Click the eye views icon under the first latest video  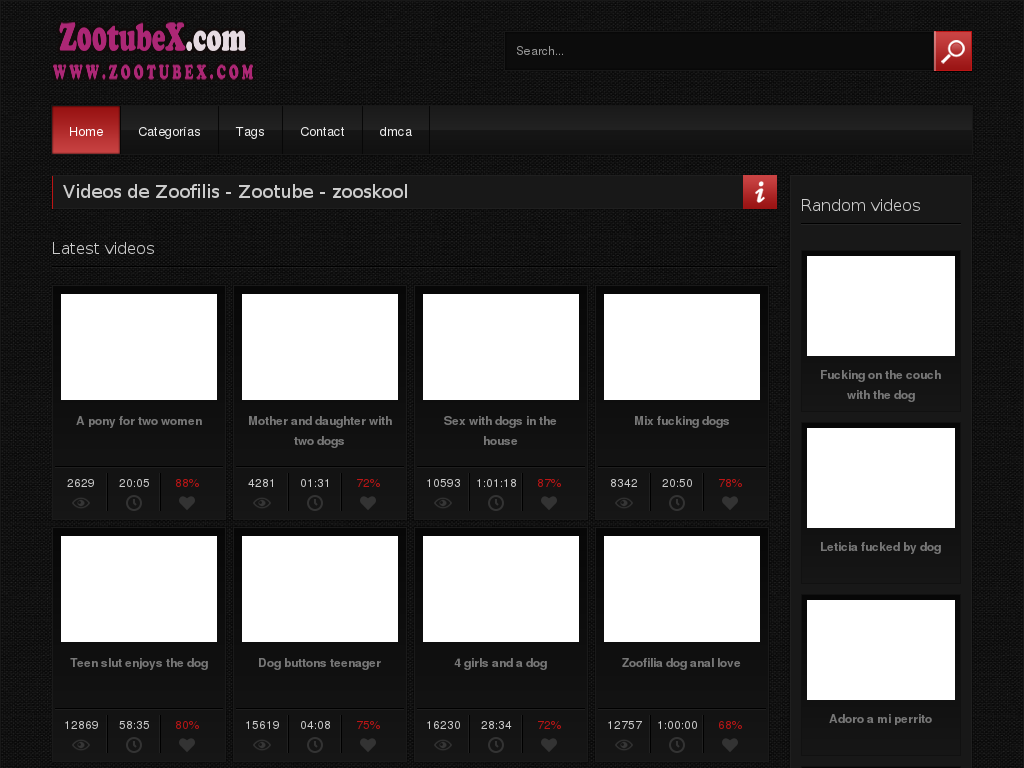tap(80, 503)
